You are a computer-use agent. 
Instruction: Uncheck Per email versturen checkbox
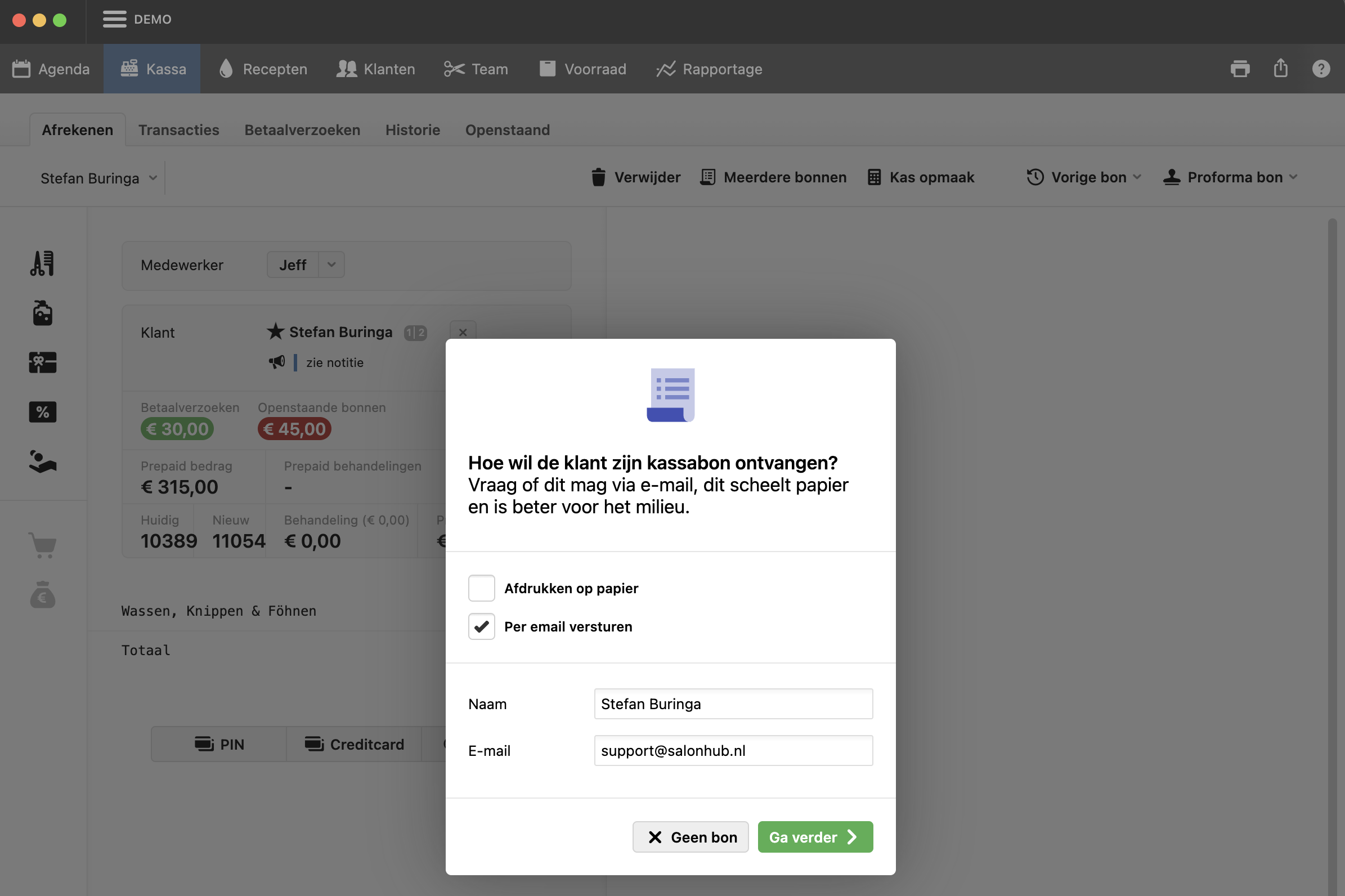coord(481,626)
